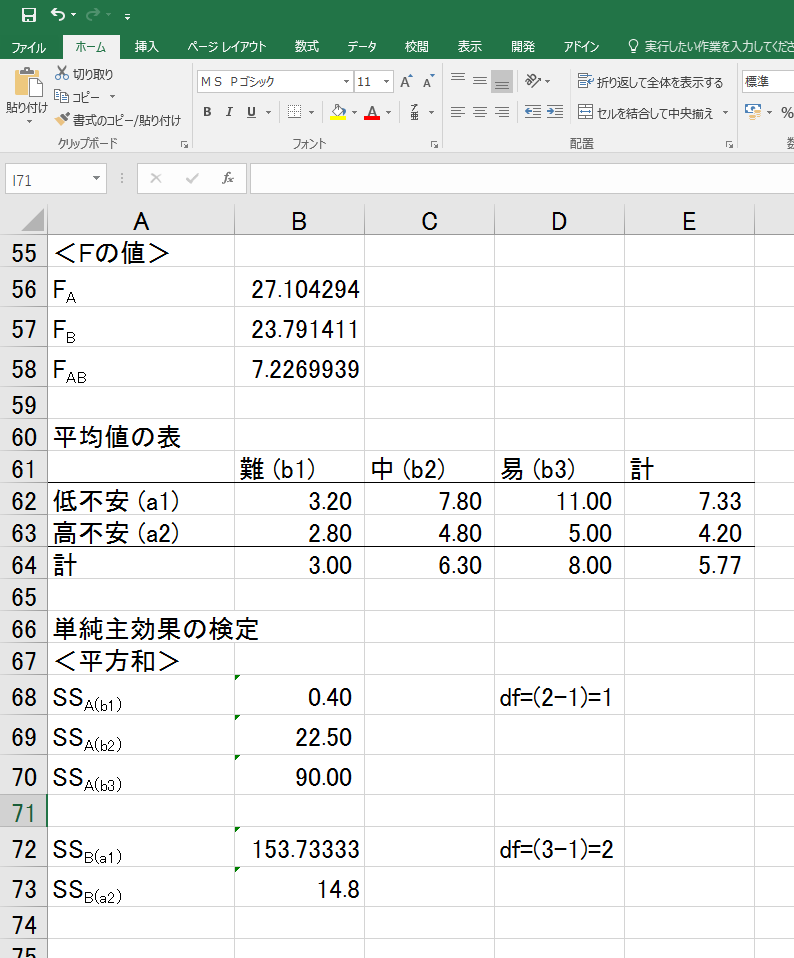Image resolution: width=794 pixels, height=958 pixels.
Task: Open the ページ レイアウト tab
Action: 227,47
